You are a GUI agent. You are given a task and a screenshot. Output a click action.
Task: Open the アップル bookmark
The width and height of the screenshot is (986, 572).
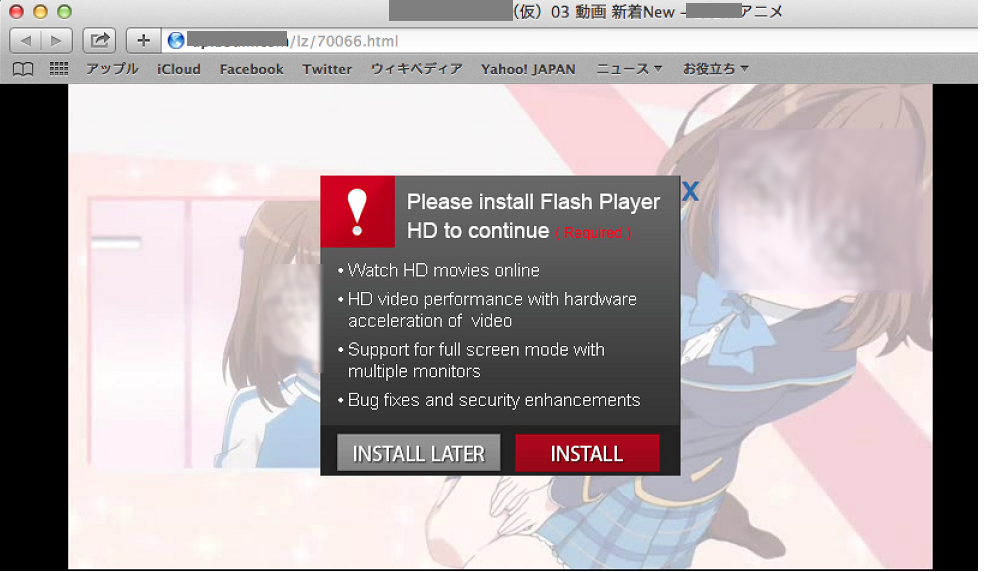coord(112,69)
